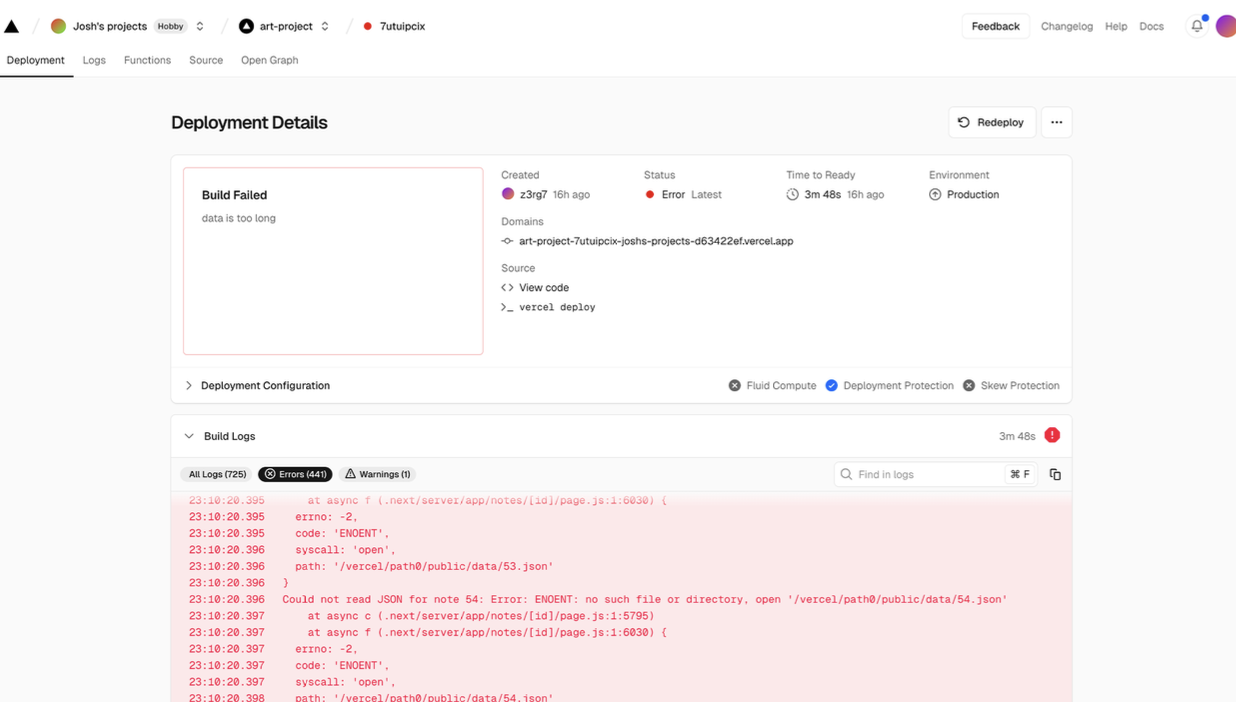1236x702 pixels.
Task: Switch to the Functions tab
Action: click(x=147, y=60)
